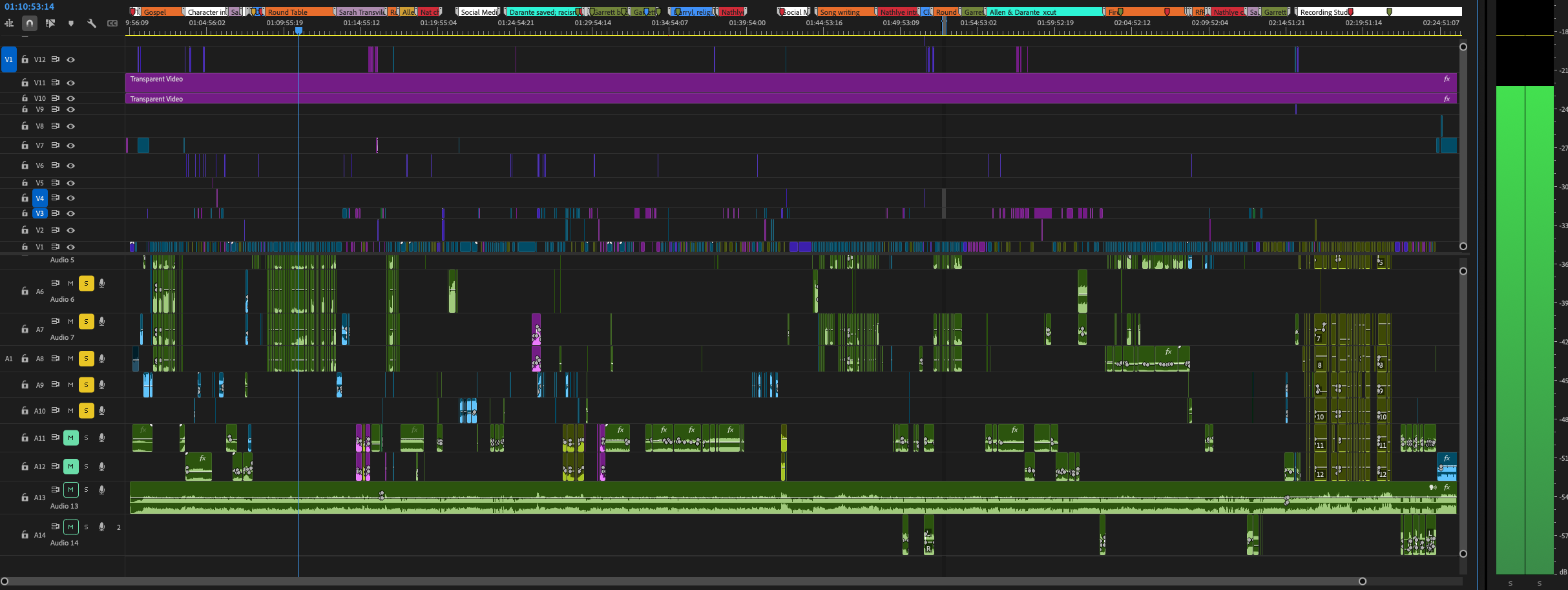Toggle visibility eye on track V11
Viewport: 1568px width, 590px height.
[x=71, y=83]
